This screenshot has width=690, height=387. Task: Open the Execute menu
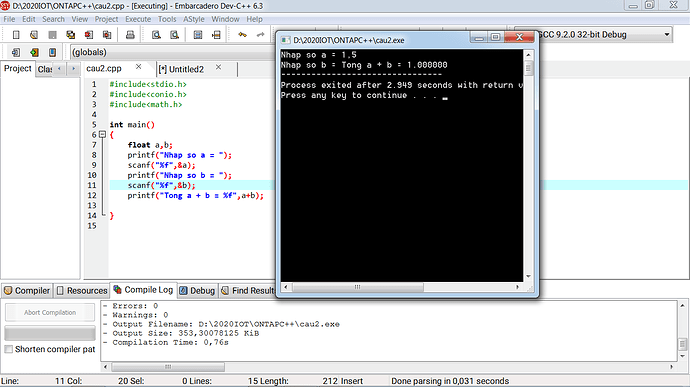pyautogui.click(x=138, y=19)
